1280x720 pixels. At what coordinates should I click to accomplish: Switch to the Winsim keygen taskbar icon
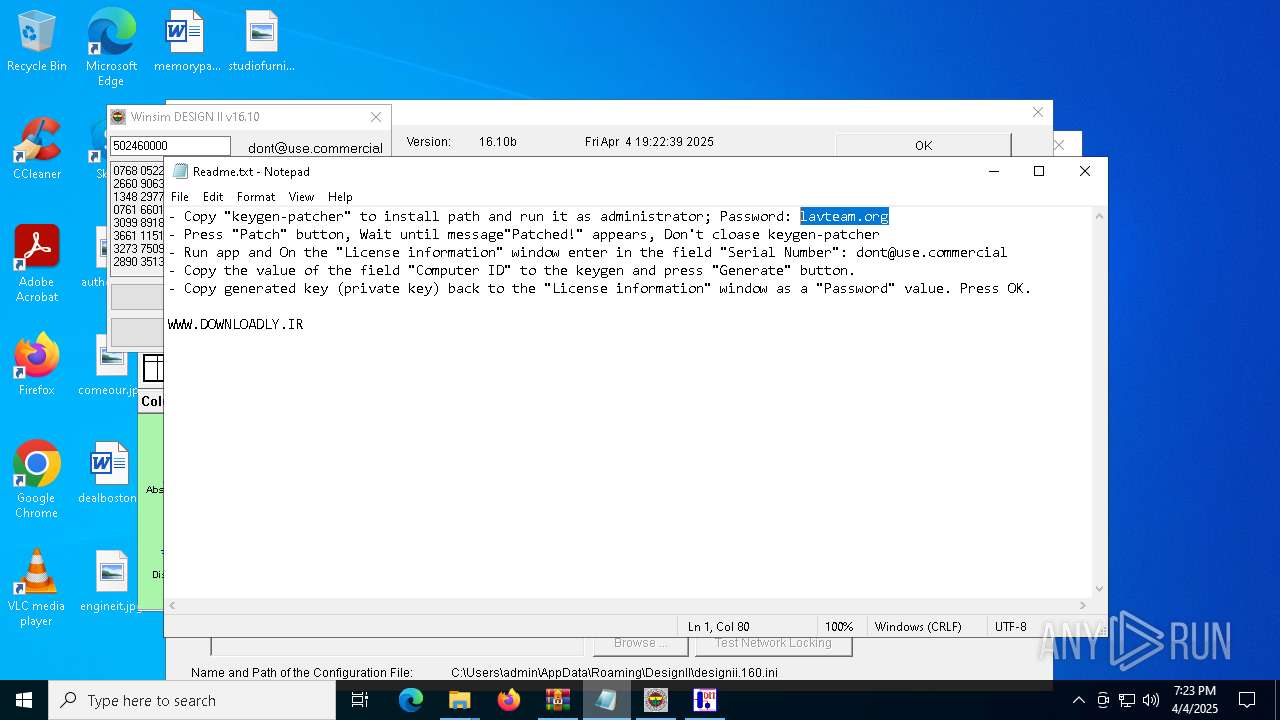pos(656,700)
